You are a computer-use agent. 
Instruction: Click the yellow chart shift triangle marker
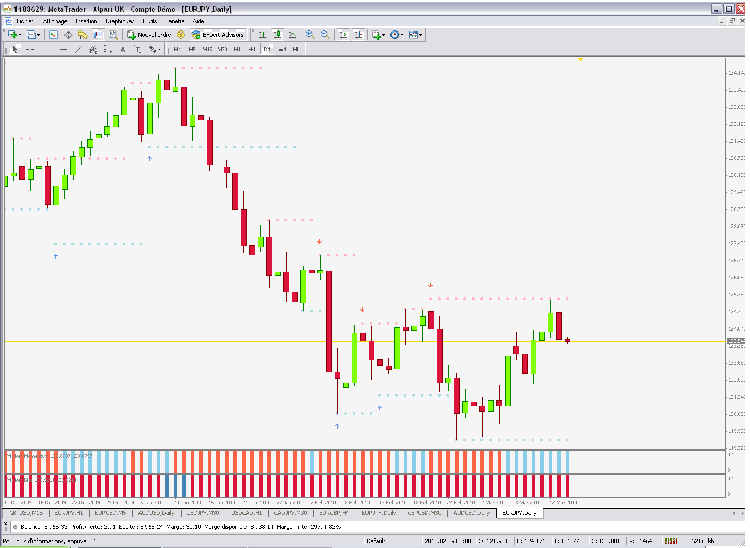[x=580, y=59]
